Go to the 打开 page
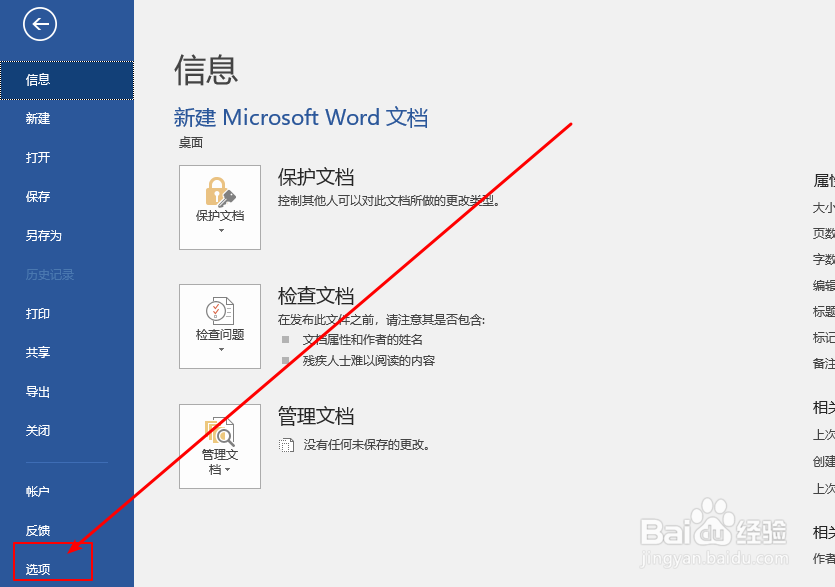The width and height of the screenshot is (835, 587). point(67,158)
